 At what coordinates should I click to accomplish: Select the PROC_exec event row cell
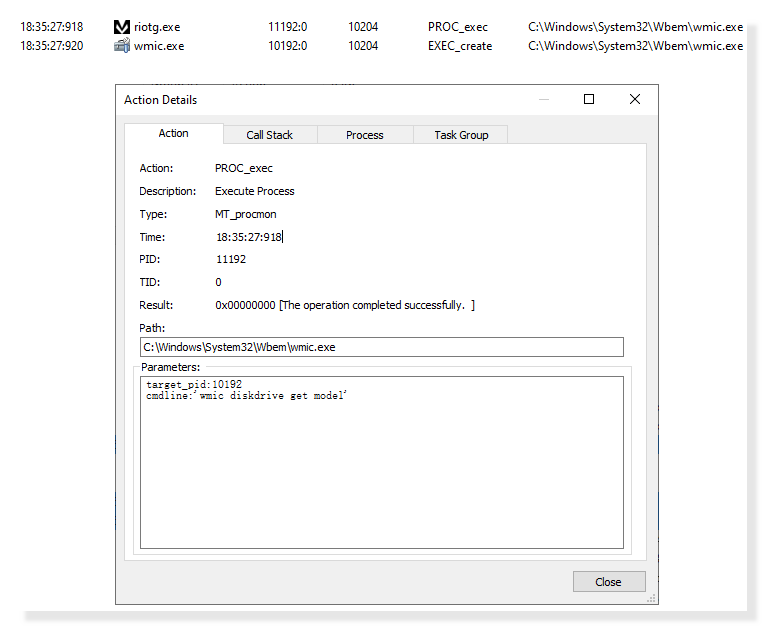tap(457, 27)
